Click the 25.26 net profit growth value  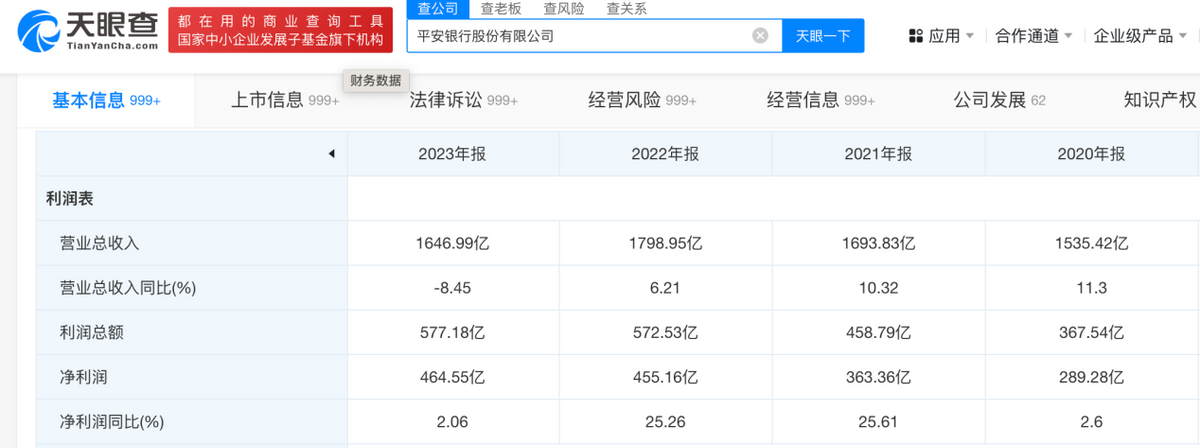pos(666,422)
